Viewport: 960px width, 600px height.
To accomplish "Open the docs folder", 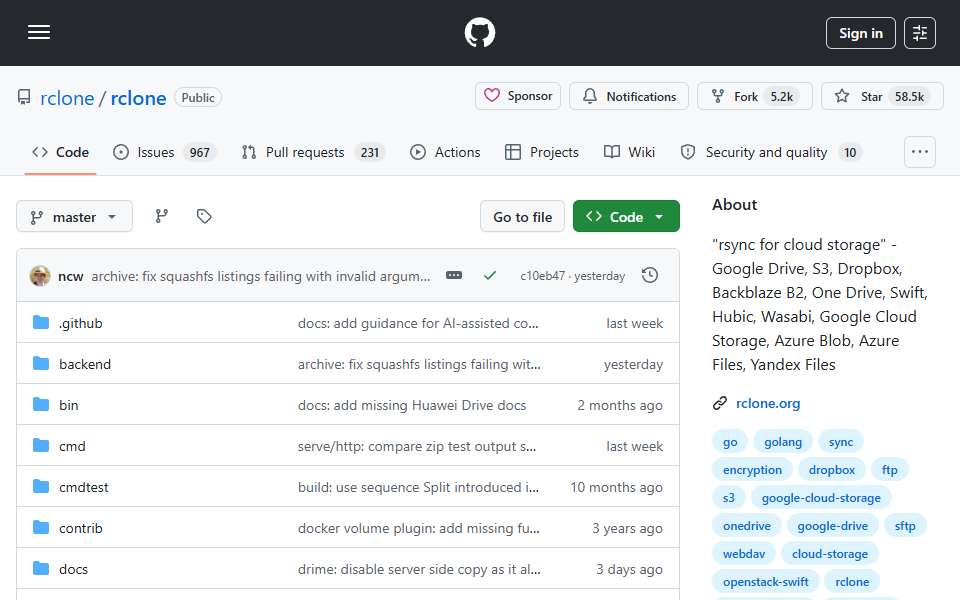I will click(x=73, y=569).
